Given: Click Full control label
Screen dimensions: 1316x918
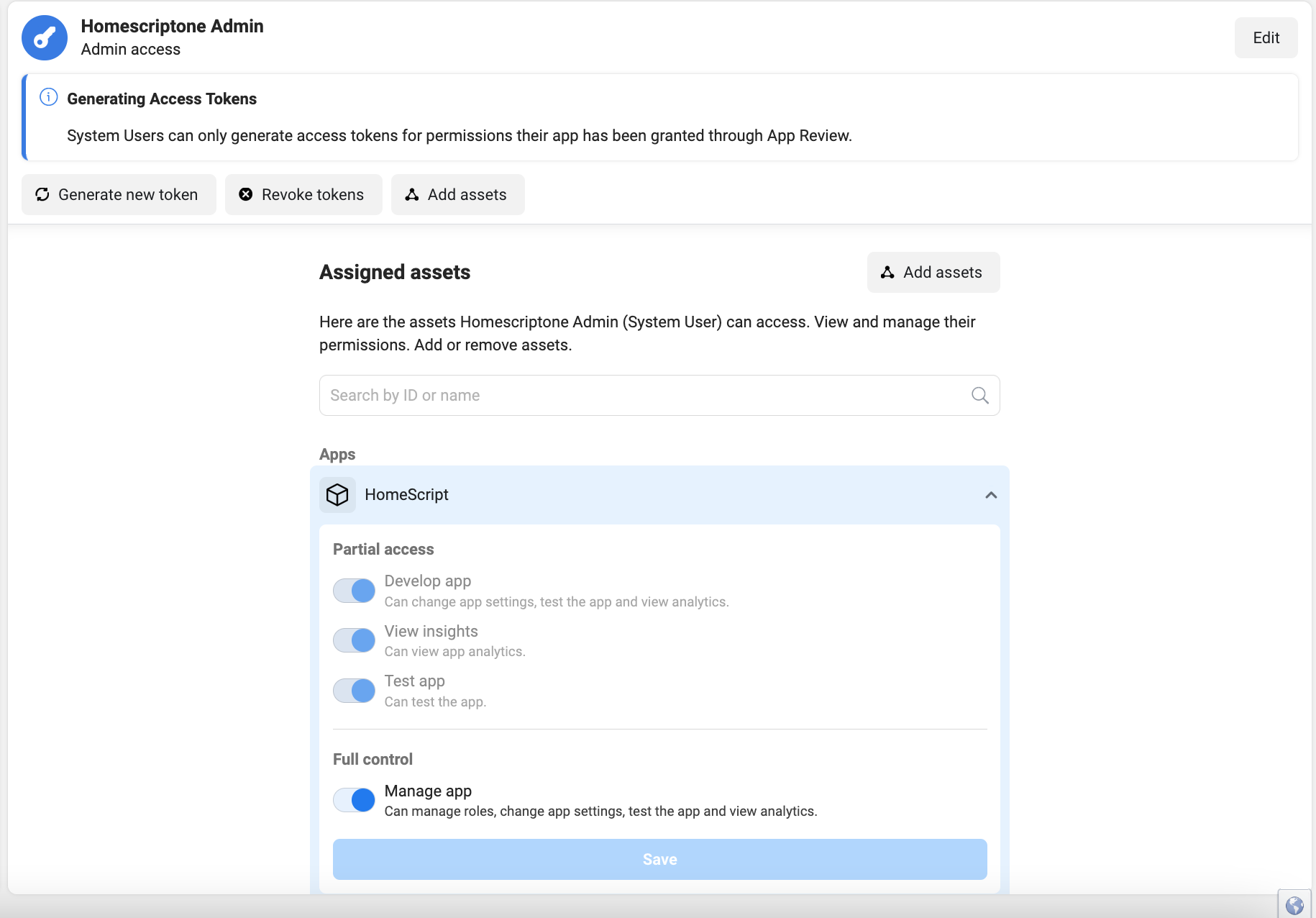Looking at the screenshot, I should point(373,759).
